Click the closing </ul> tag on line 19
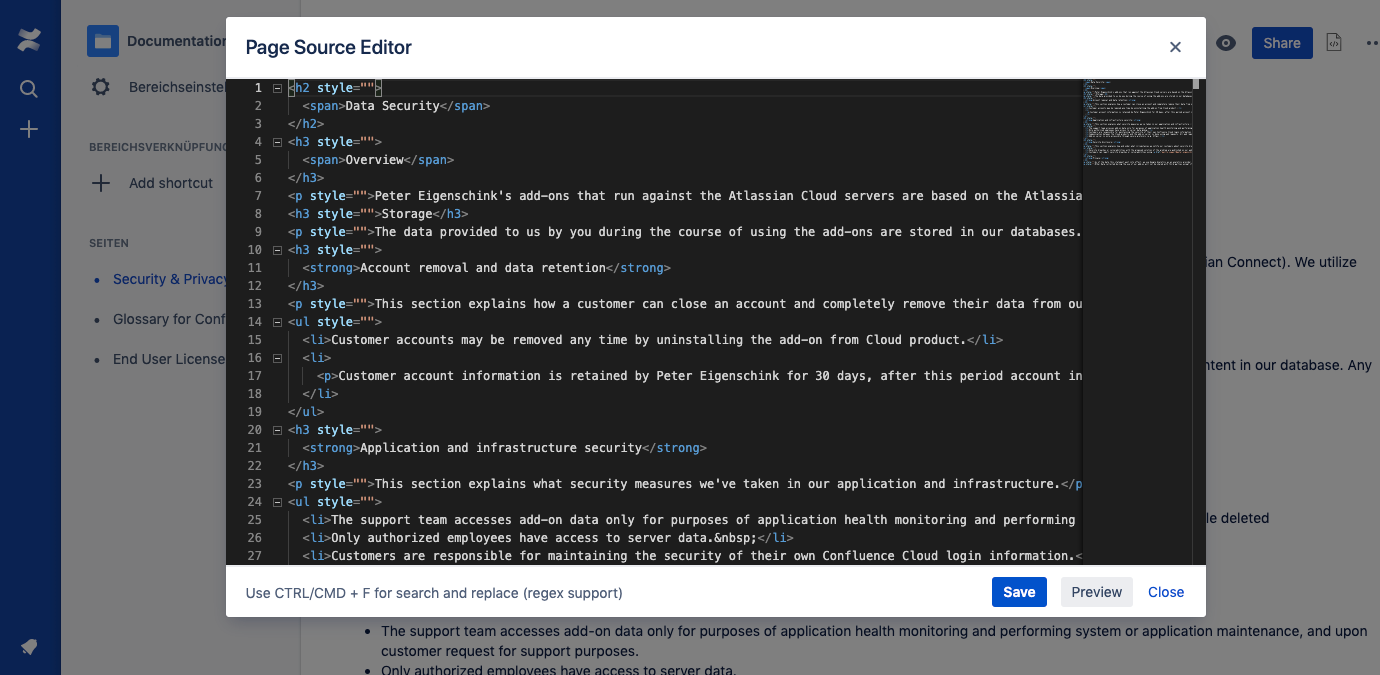 [306, 412]
